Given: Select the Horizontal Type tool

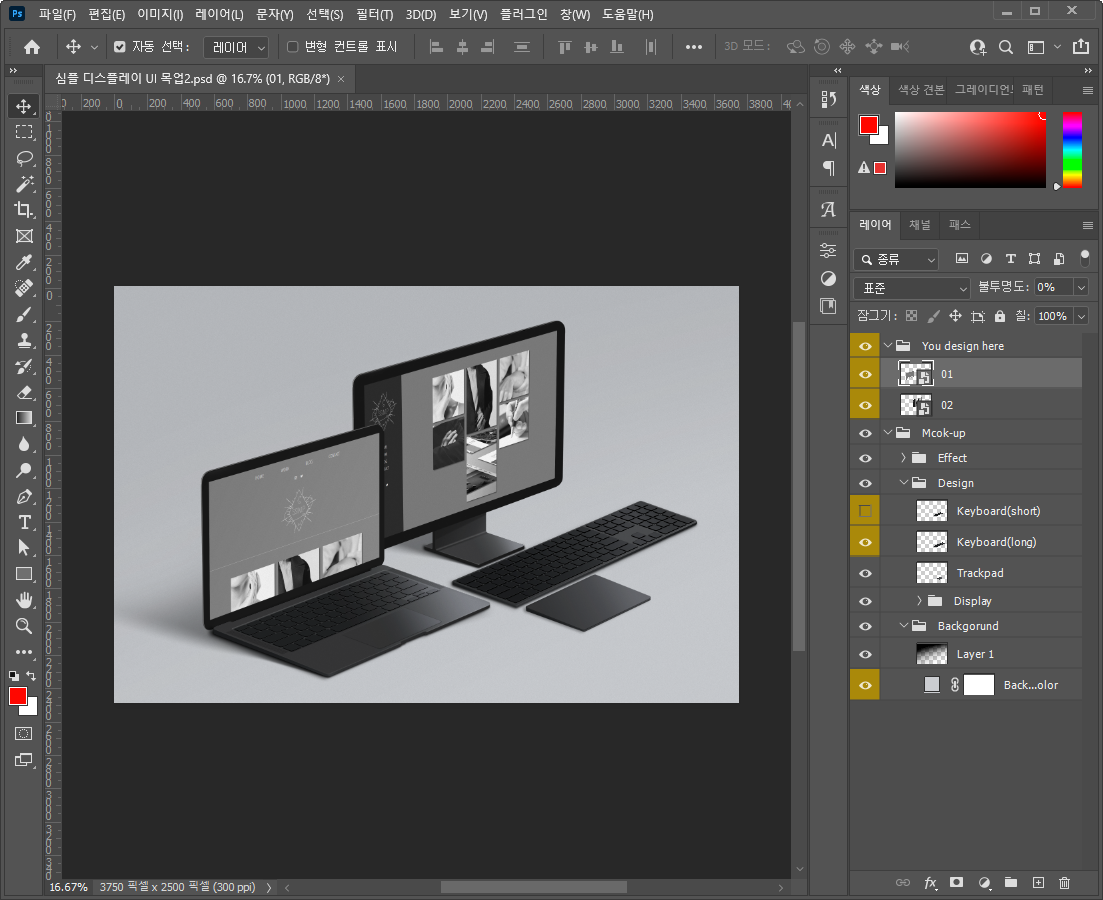Looking at the screenshot, I should [x=24, y=522].
